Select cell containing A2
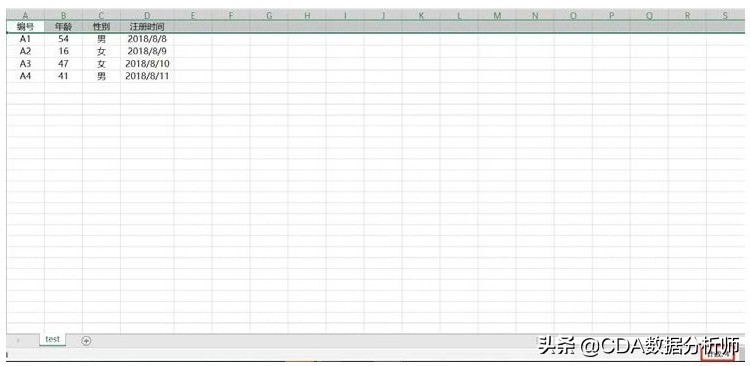750x366 pixels. click(25, 51)
